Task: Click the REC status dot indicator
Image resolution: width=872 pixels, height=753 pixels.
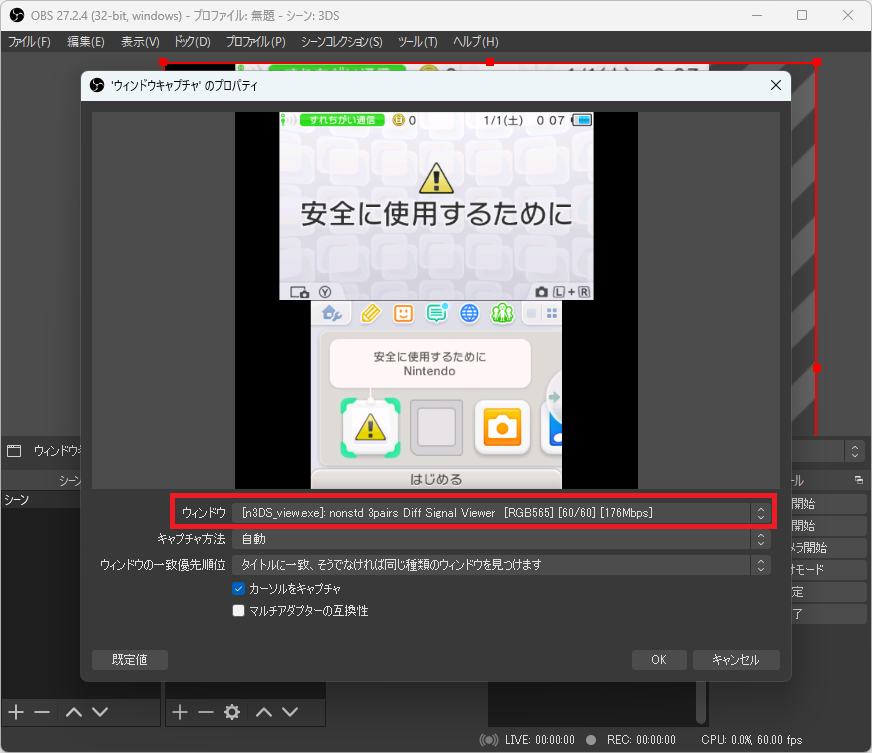Action: (591, 740)
